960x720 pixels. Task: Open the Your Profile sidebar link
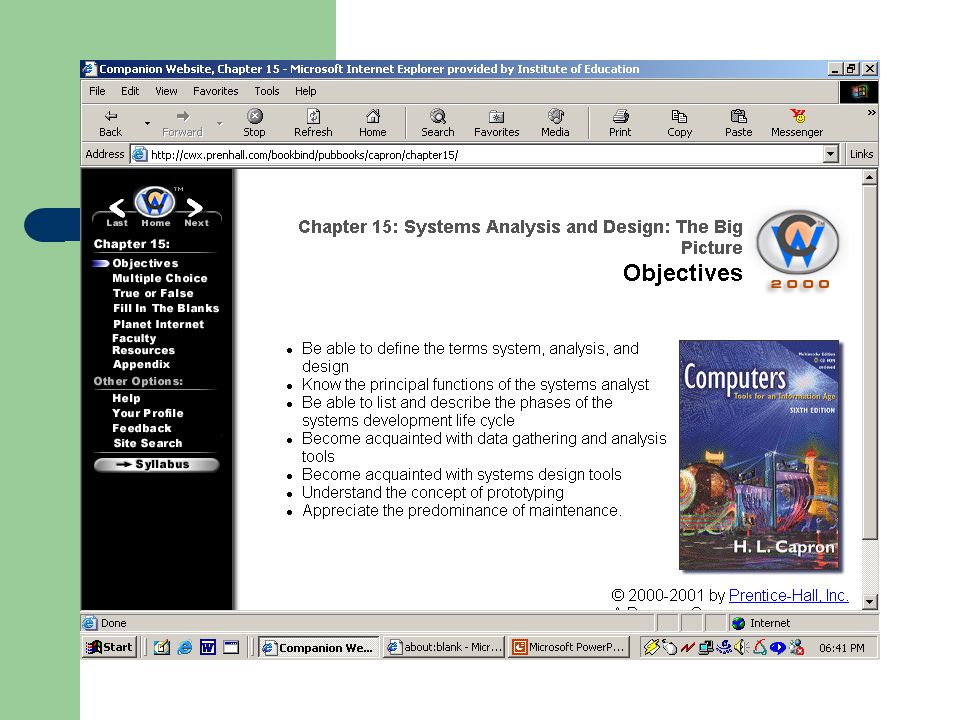pyautogui.click(x=148, y=413)
